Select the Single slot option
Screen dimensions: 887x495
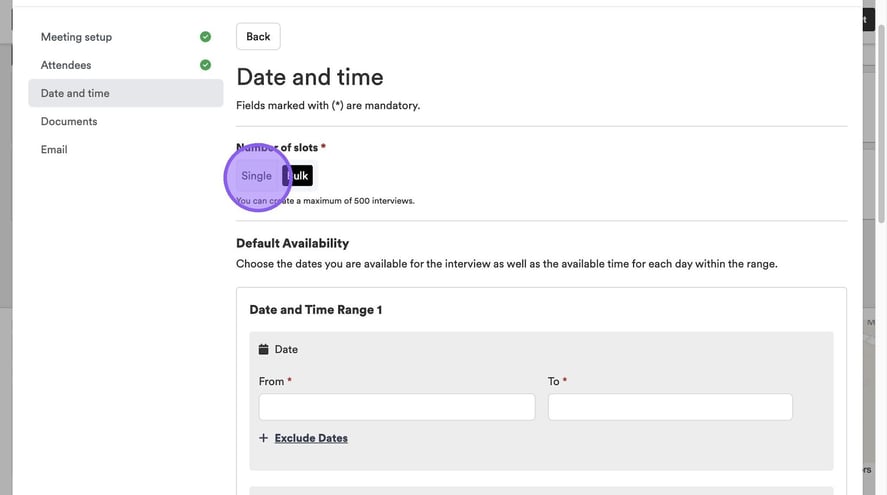256,176
